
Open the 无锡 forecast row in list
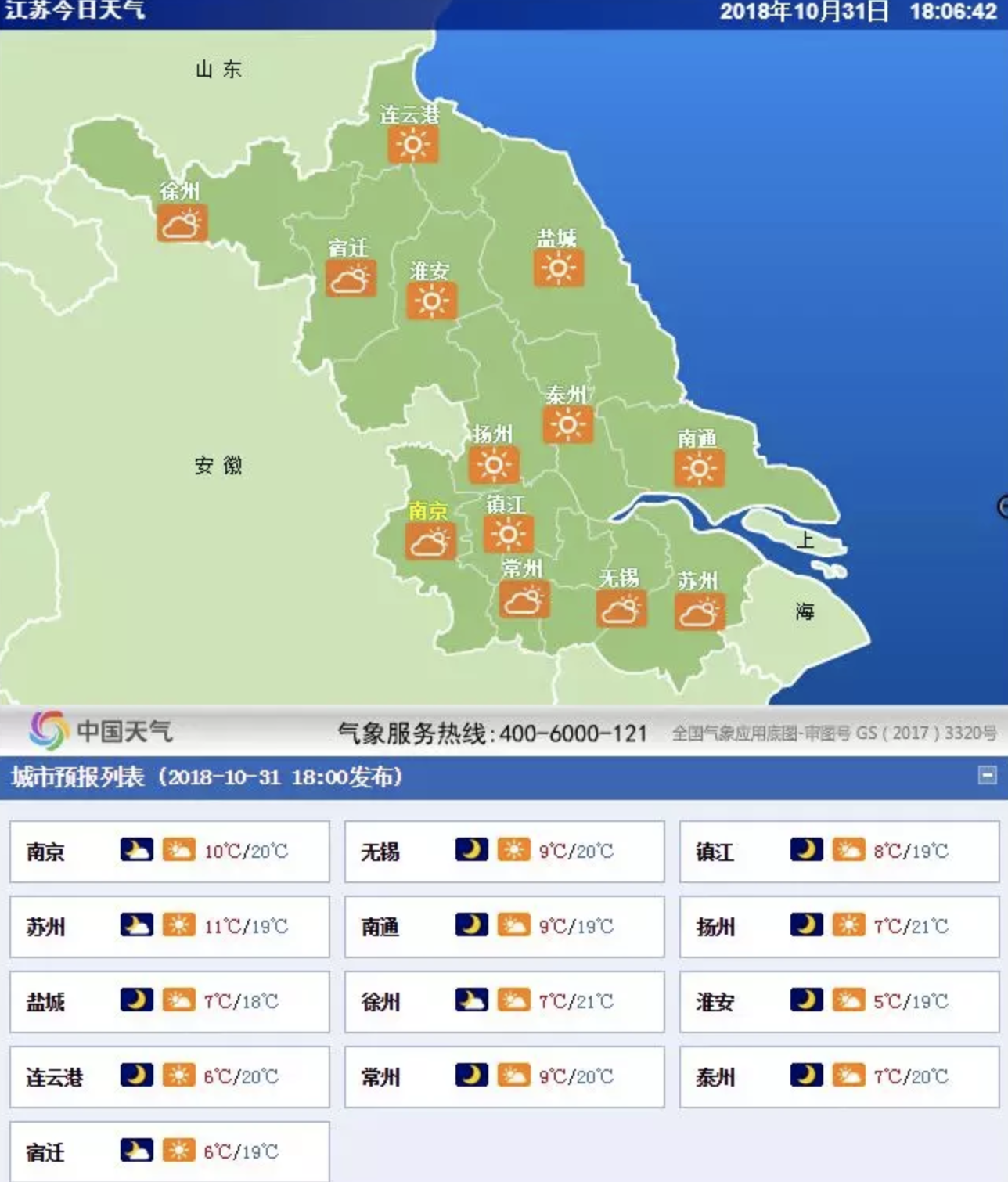pyautogui.click(x=504, y=851)
